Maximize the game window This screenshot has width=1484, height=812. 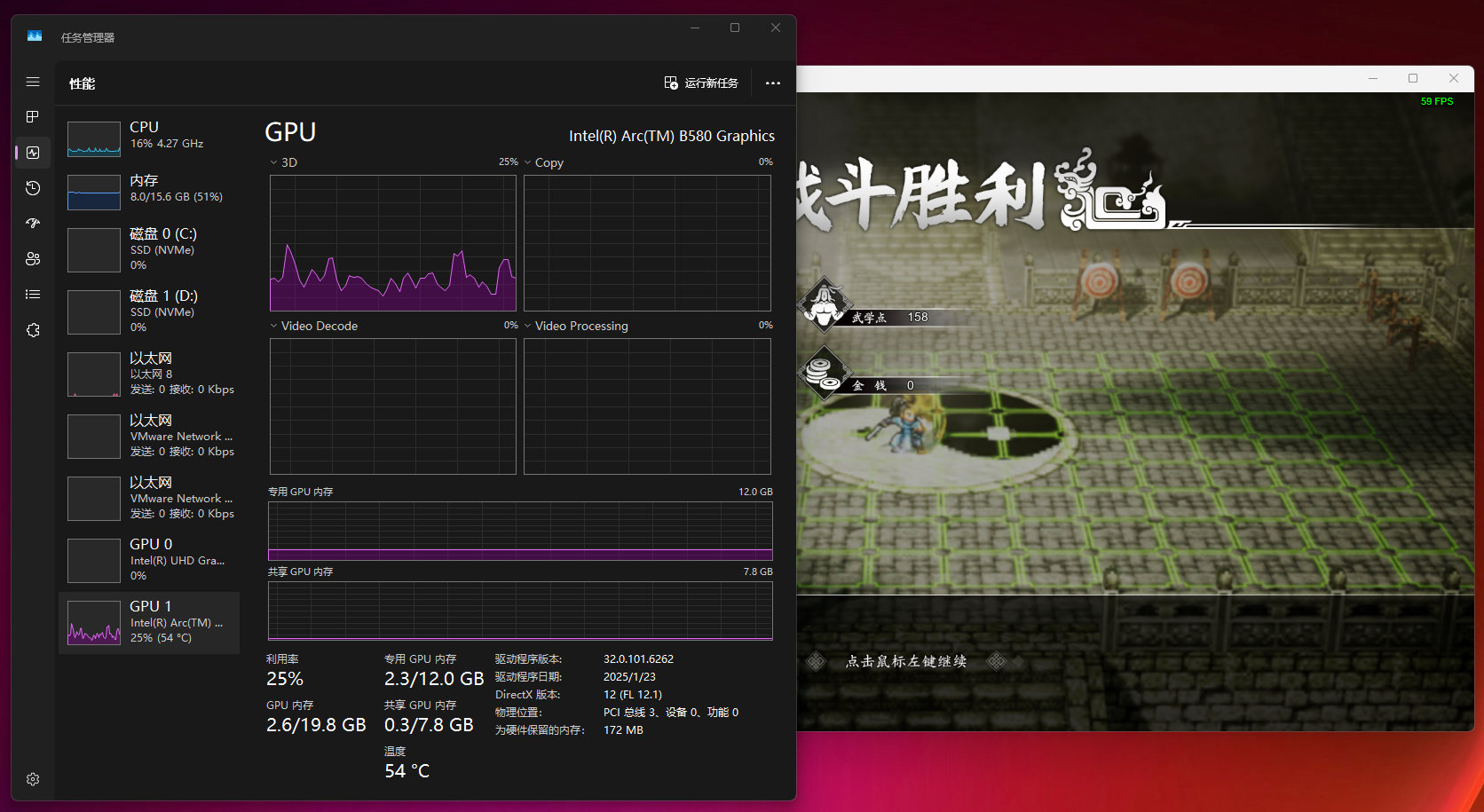click(1413, 78)
